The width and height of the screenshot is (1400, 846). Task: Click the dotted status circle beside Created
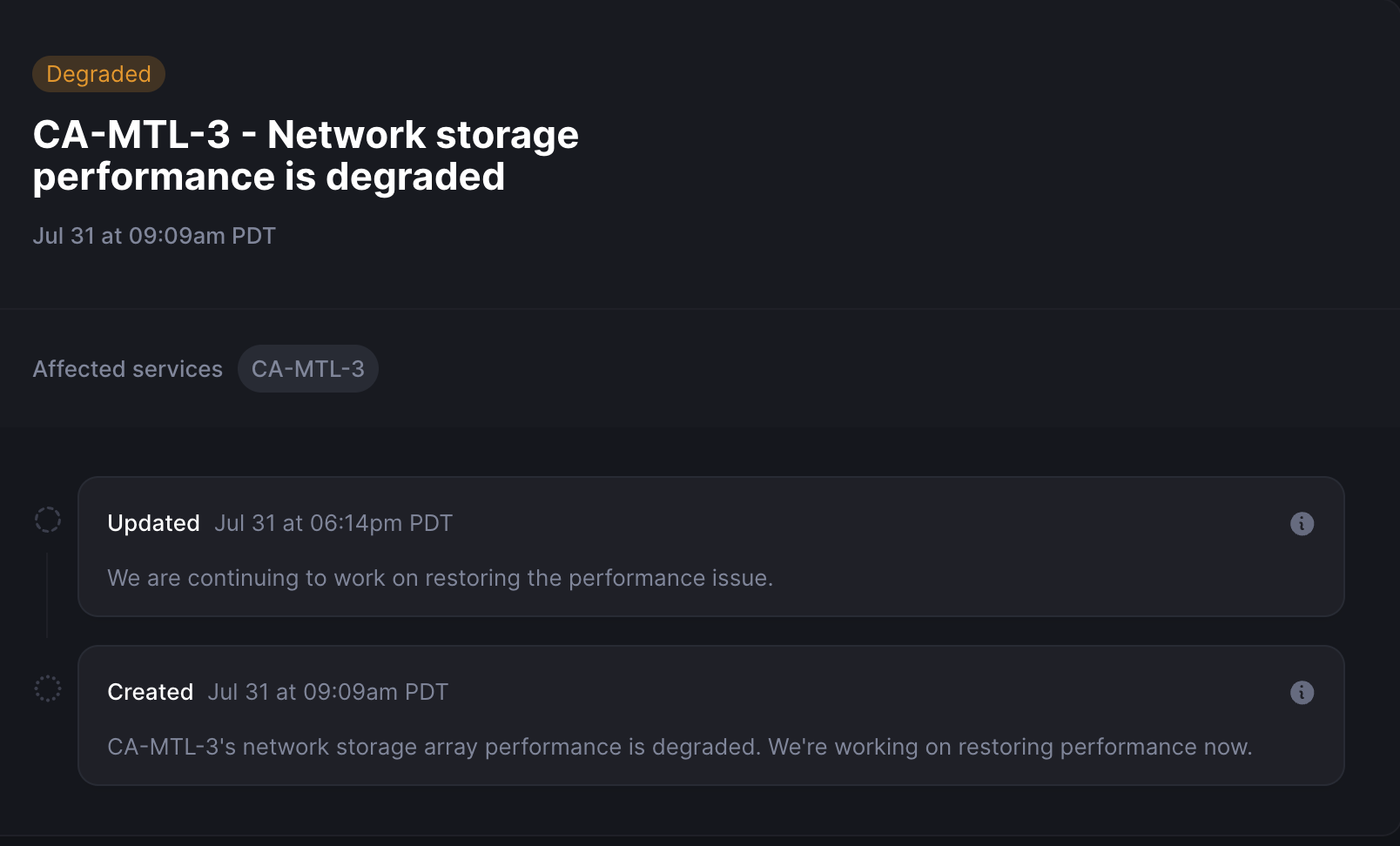(48, 688)
